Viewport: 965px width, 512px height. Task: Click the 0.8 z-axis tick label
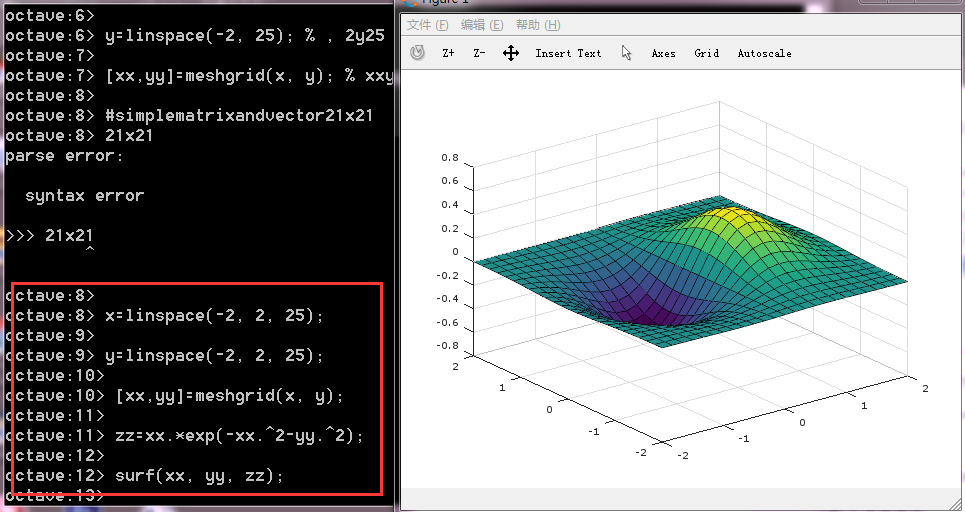[450, 158]
